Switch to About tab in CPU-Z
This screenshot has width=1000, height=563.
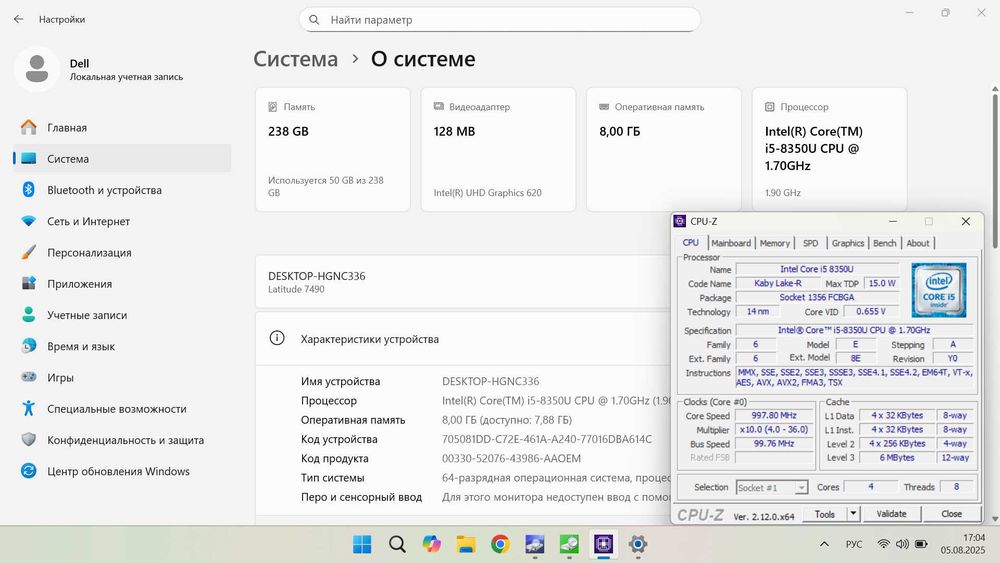(918, 243)
